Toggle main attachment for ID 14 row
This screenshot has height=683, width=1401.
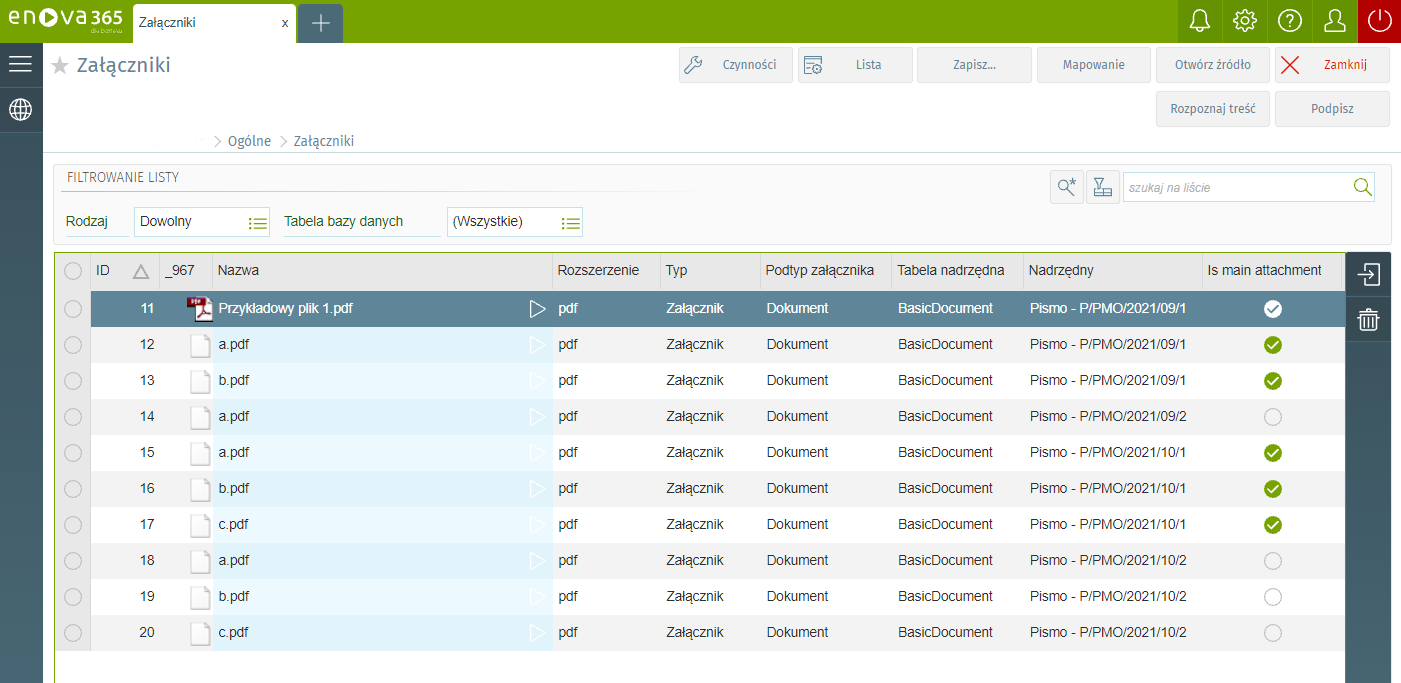(1272, 417)
